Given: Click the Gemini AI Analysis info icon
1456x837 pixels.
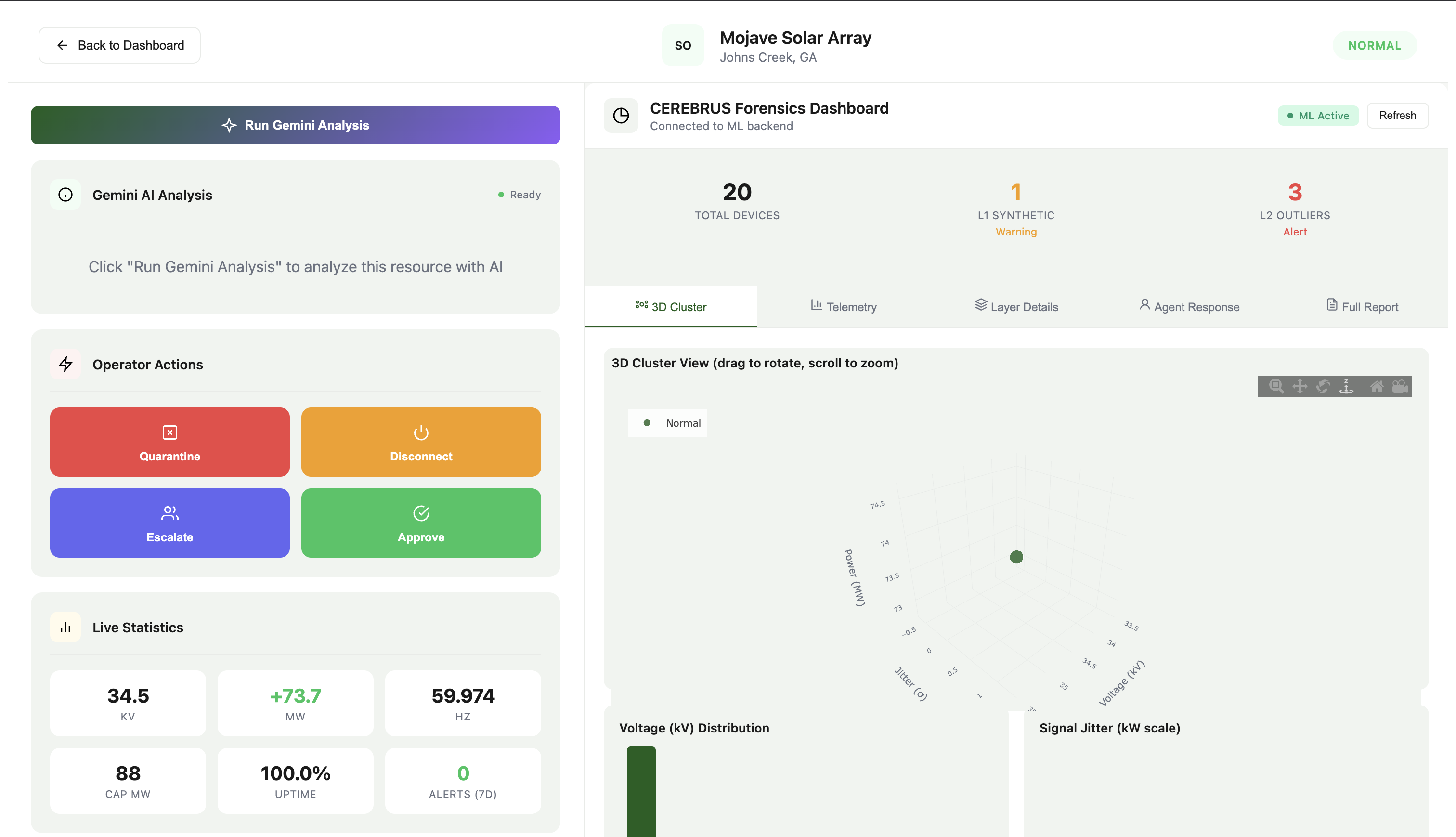Looking at the screenshot, I should 65,195.
